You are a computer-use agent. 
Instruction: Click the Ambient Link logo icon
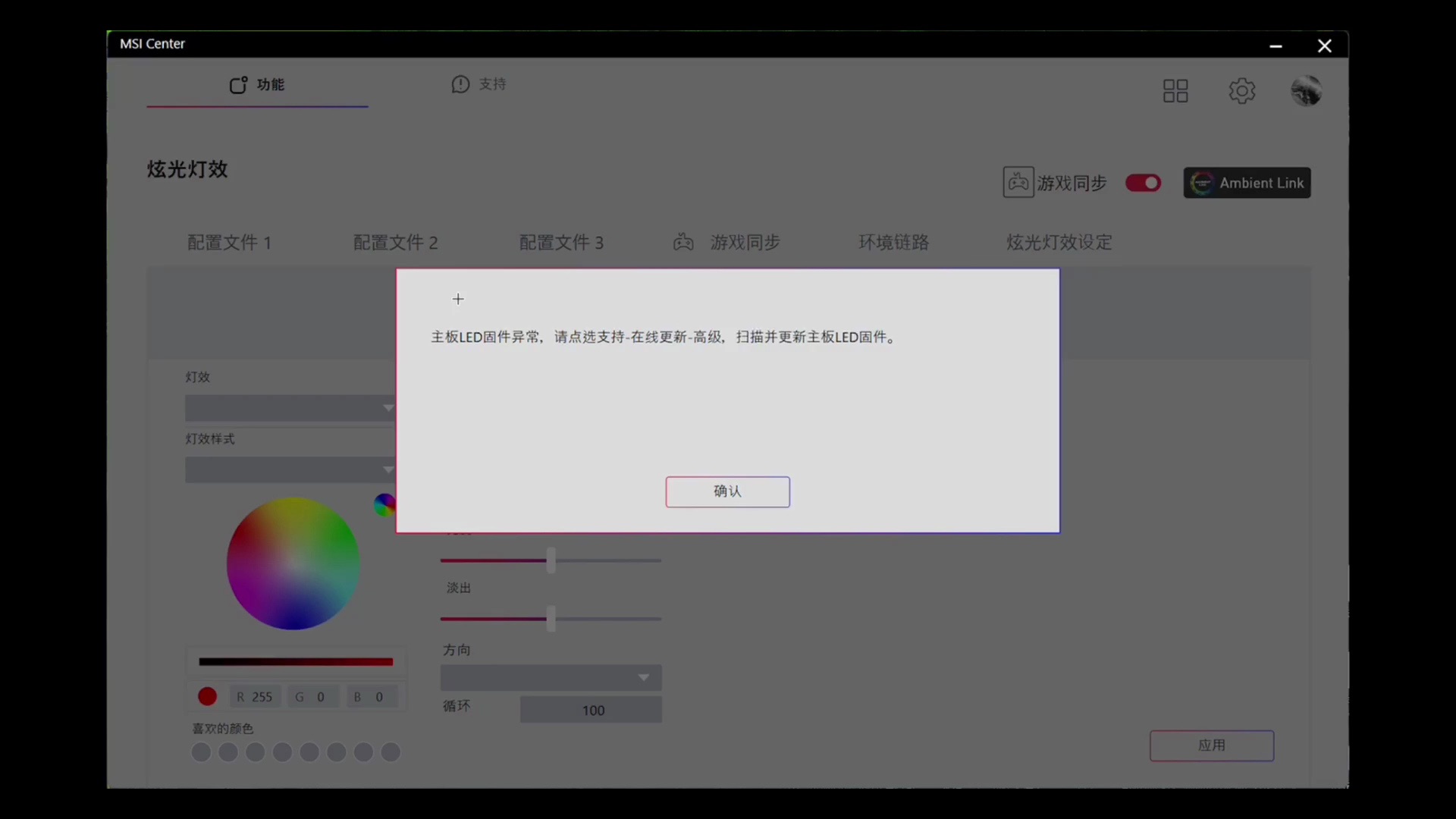(1202, 183)
